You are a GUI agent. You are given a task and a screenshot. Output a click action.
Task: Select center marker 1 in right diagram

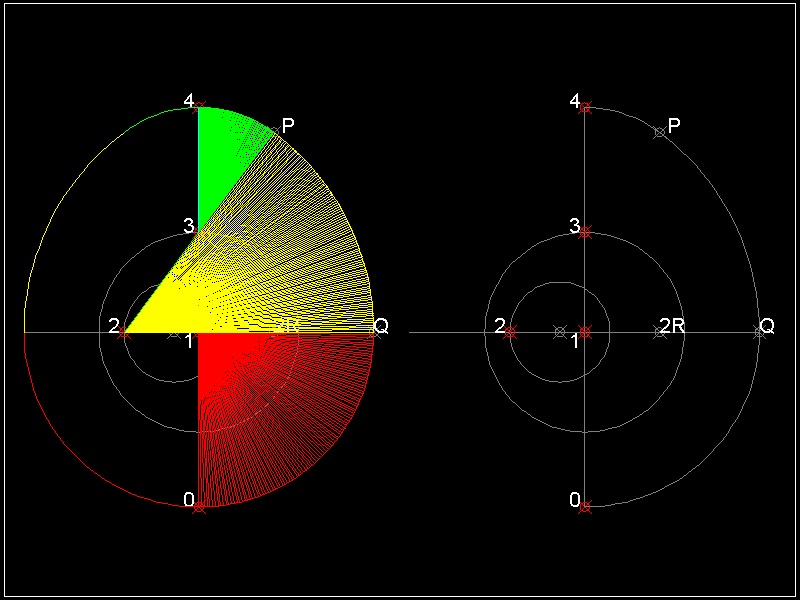point(585,332)
